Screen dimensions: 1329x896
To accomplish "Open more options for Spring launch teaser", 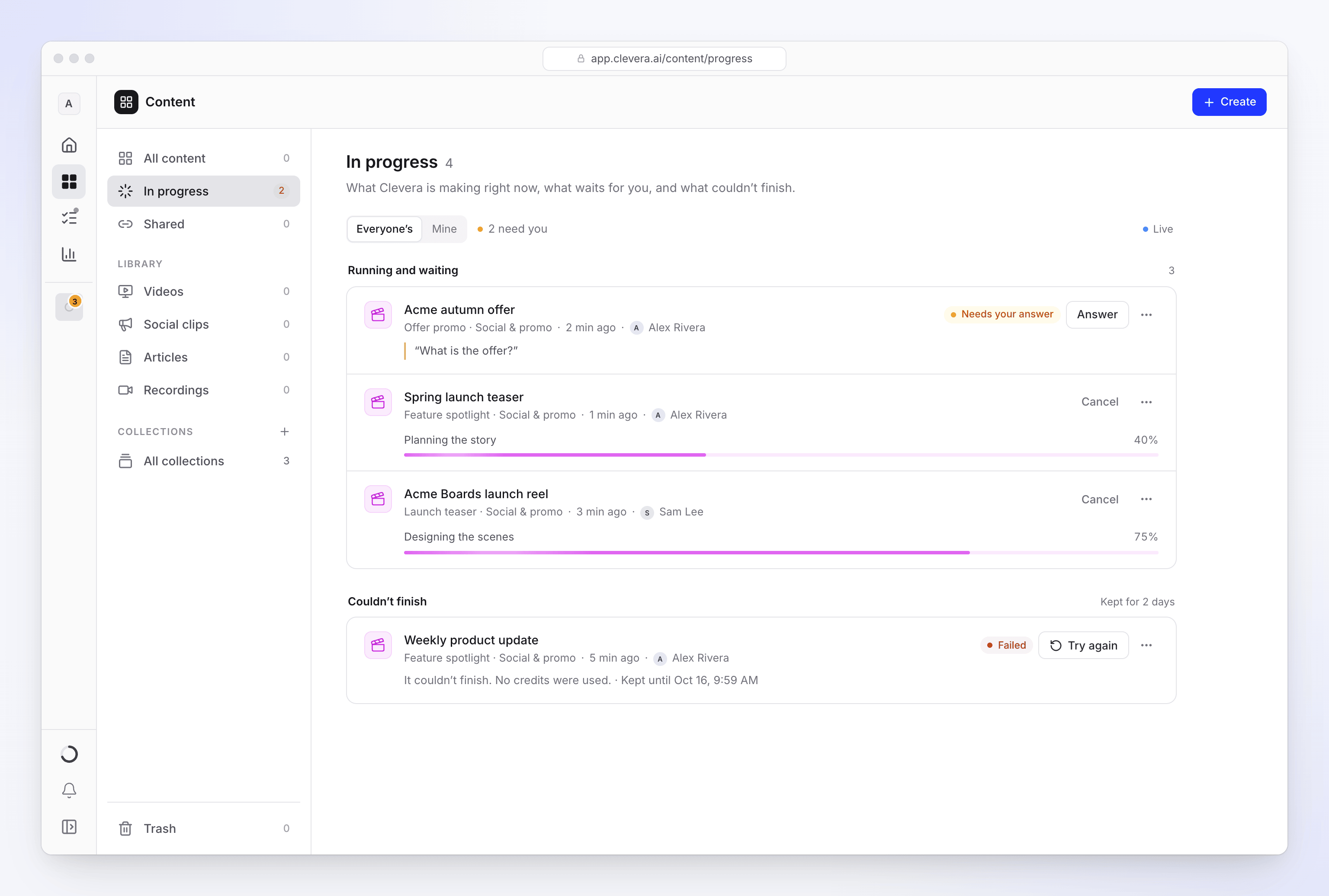I will point(1146,402).
